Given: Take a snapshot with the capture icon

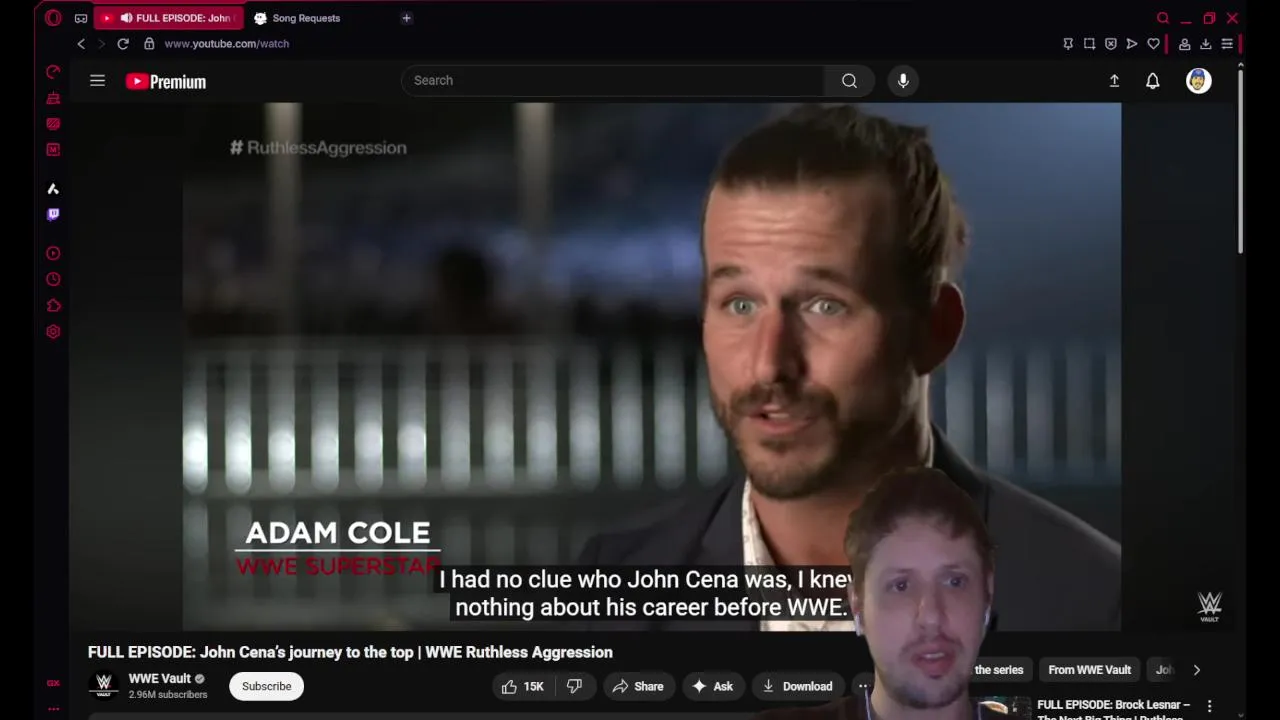Looking at the screenshot, I should (x=1089, y=44).
